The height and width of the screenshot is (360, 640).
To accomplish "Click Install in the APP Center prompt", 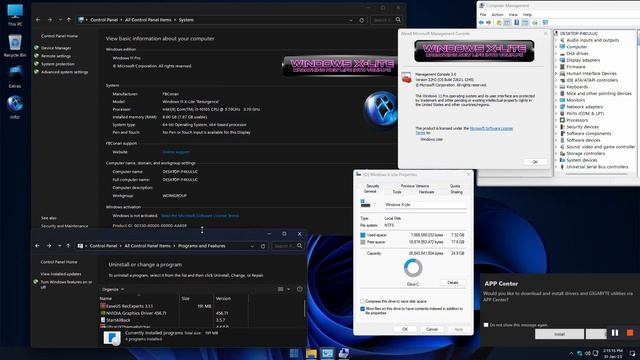I will point(559,334).
